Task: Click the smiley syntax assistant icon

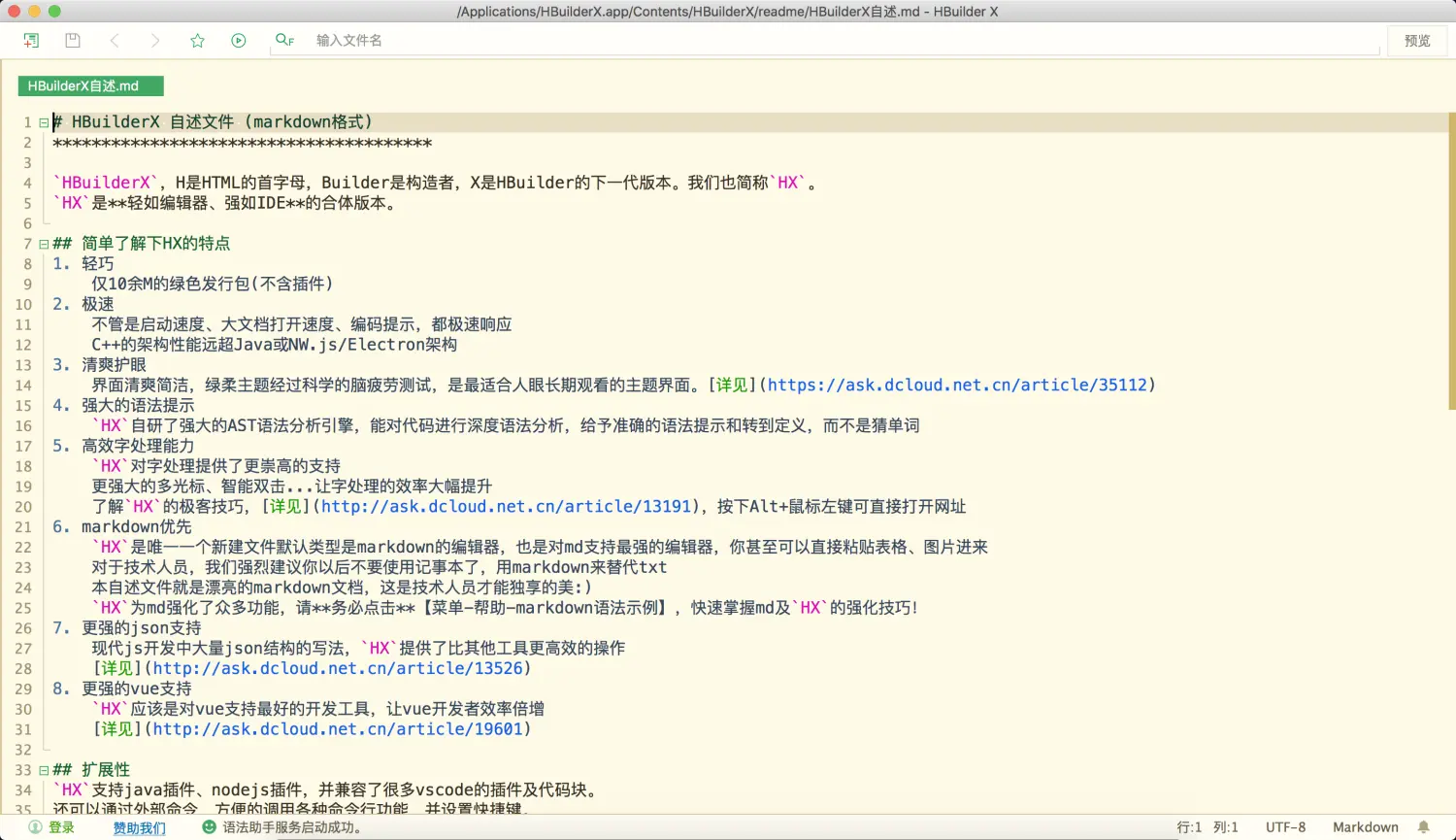Action: 209,827
